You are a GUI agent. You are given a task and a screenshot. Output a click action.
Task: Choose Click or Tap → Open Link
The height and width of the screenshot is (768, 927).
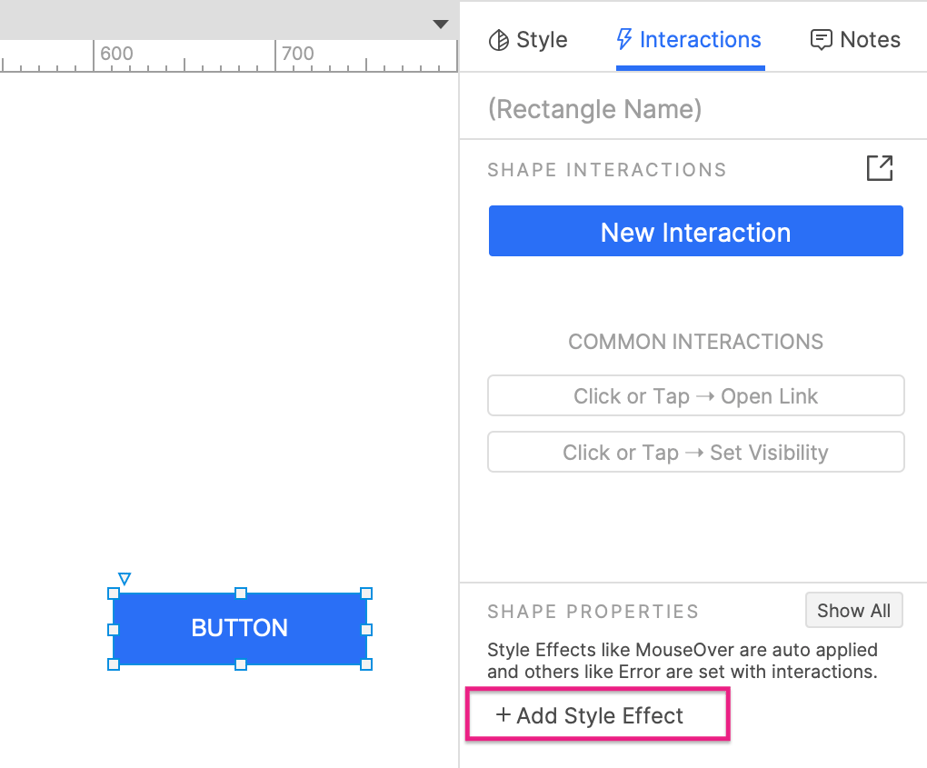(x=696, y=396)
